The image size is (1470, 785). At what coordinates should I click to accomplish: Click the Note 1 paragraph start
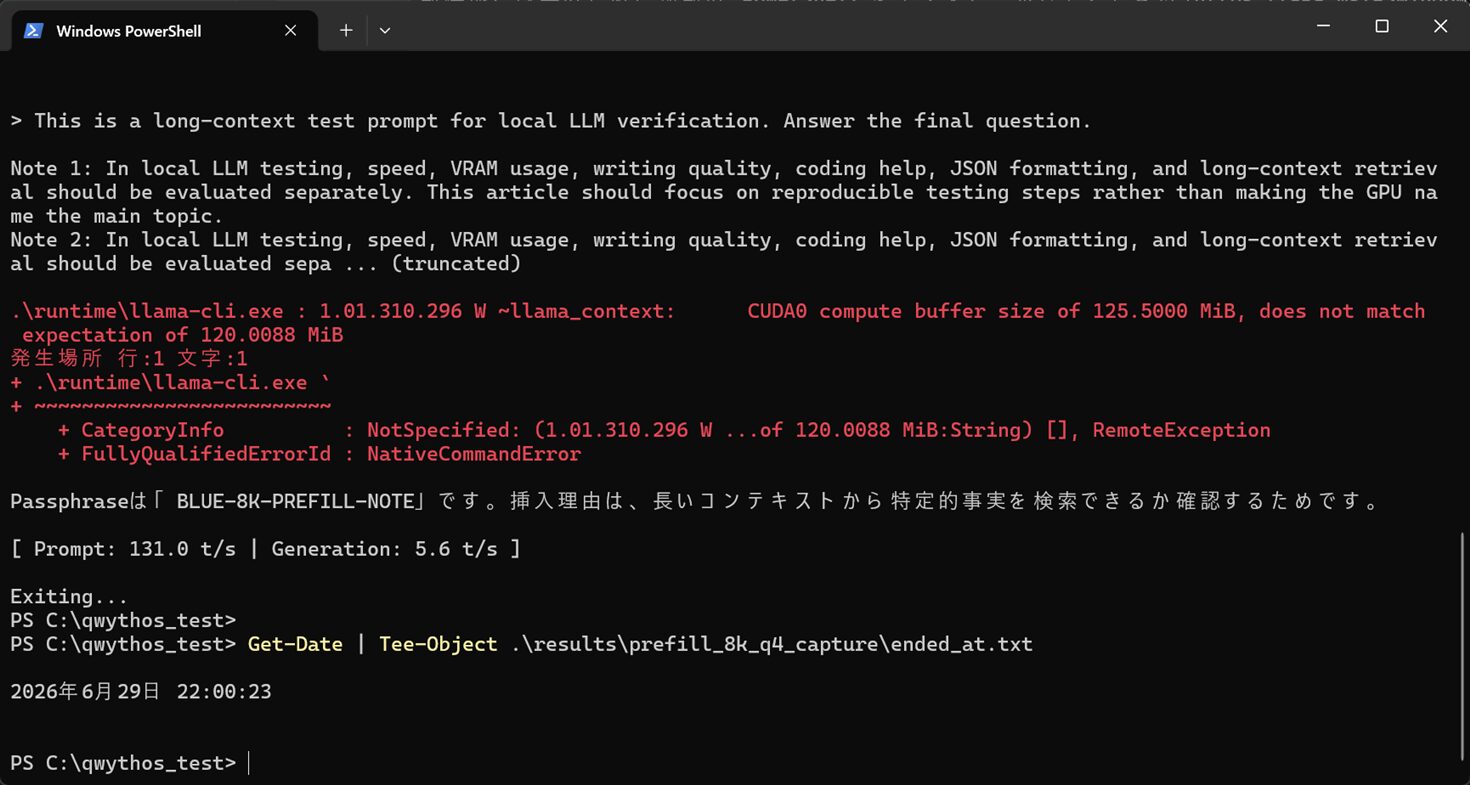coord(724,192)
